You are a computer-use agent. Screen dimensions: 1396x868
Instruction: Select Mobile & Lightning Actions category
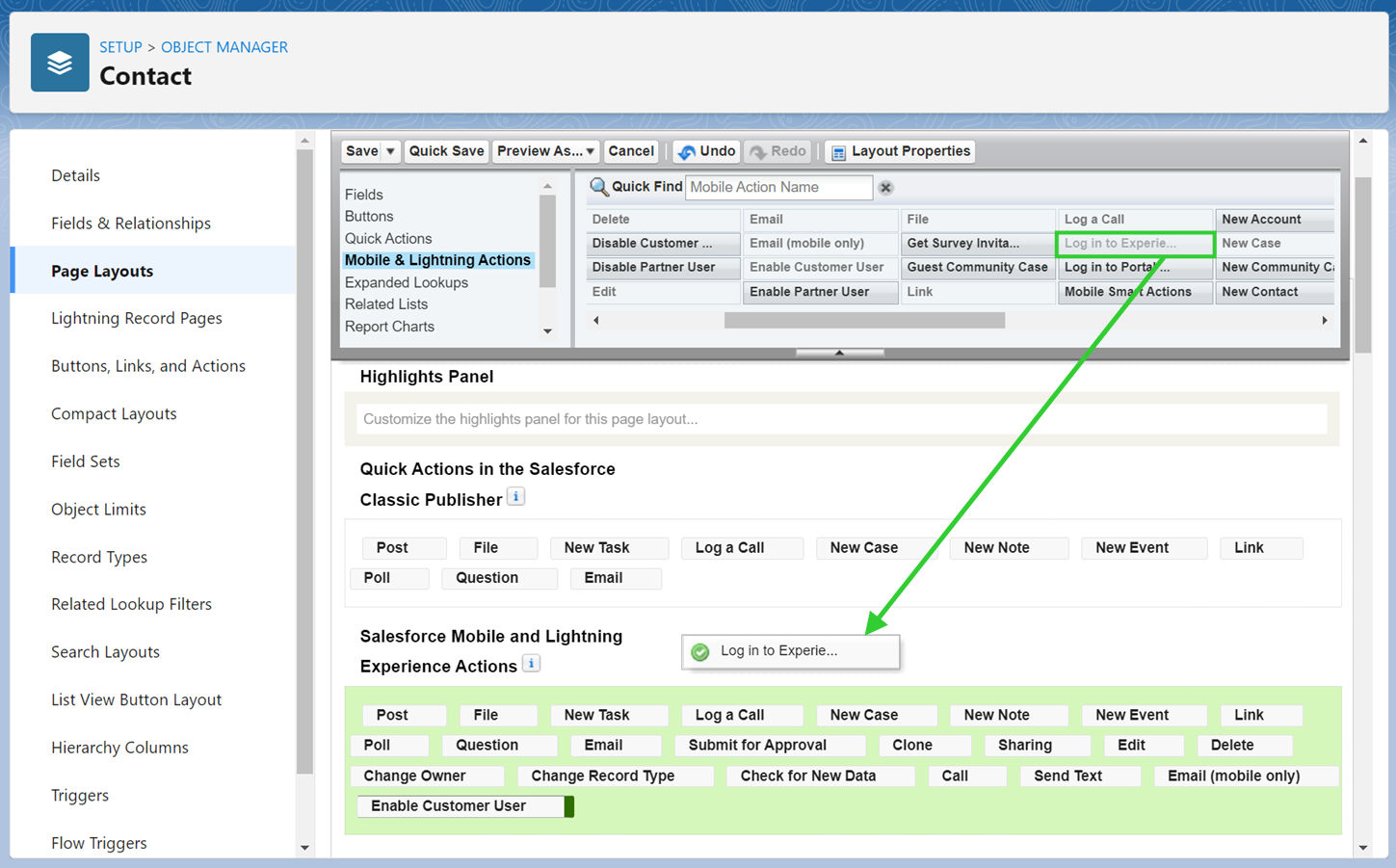point(437,260)
